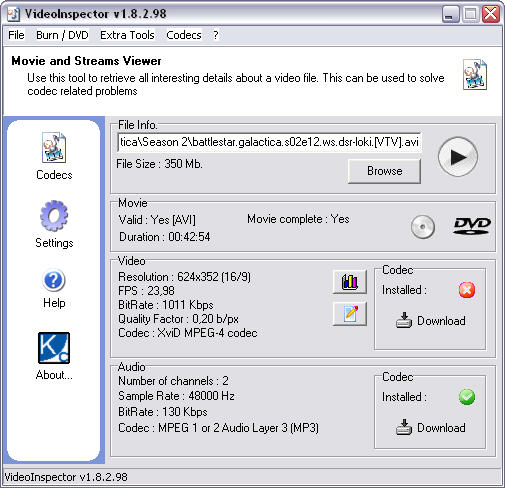The width and height of the screenshot is (505, 488).
Task: Download the audio codec
Action: click(431, 428)
